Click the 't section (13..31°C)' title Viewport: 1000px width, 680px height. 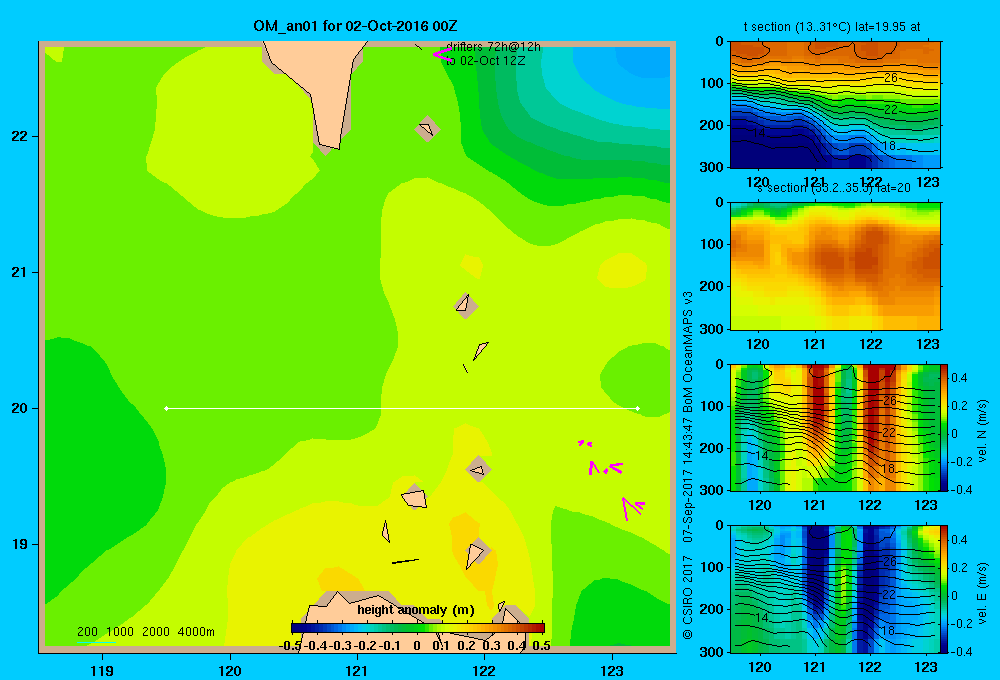[797, 27]
